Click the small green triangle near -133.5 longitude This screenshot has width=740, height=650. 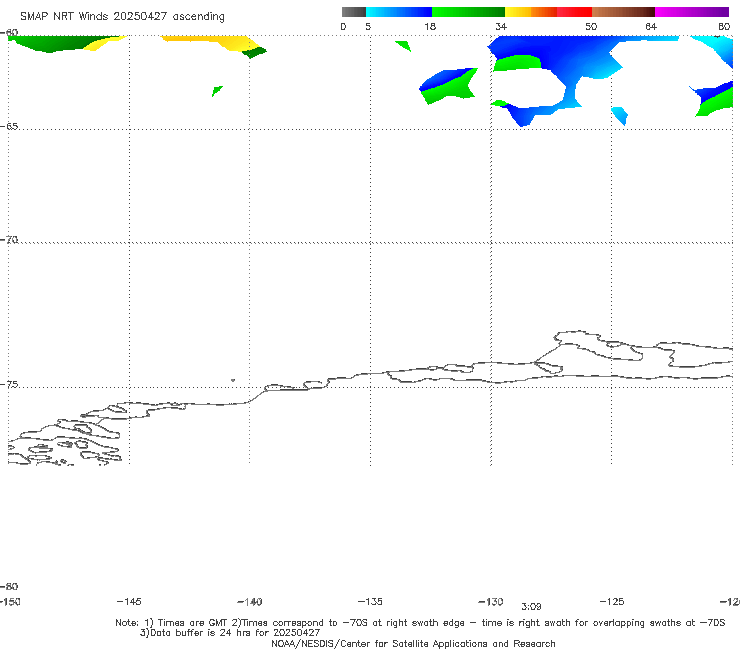(x=404, y=46)
